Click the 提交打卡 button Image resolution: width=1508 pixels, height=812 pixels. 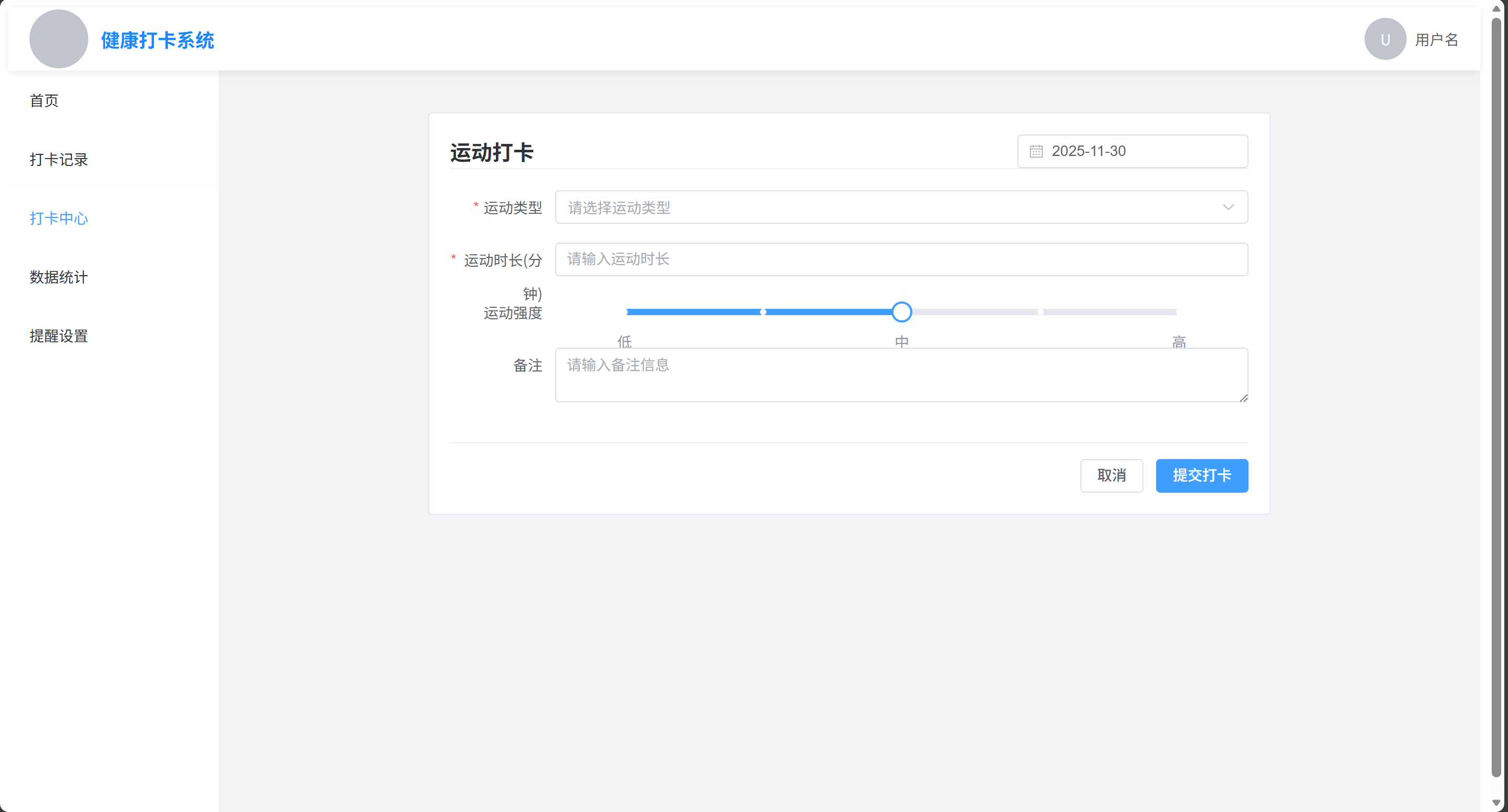(1201, 475)
